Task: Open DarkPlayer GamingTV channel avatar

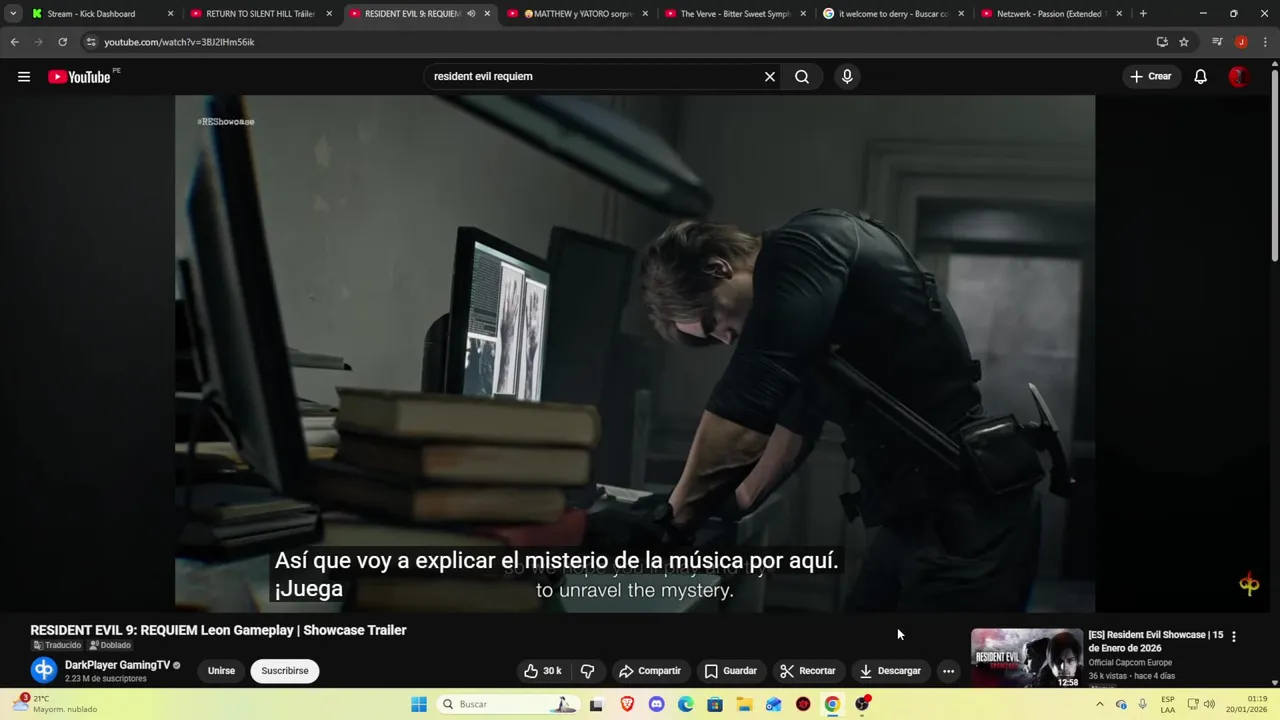Action: tap(43, 670)
